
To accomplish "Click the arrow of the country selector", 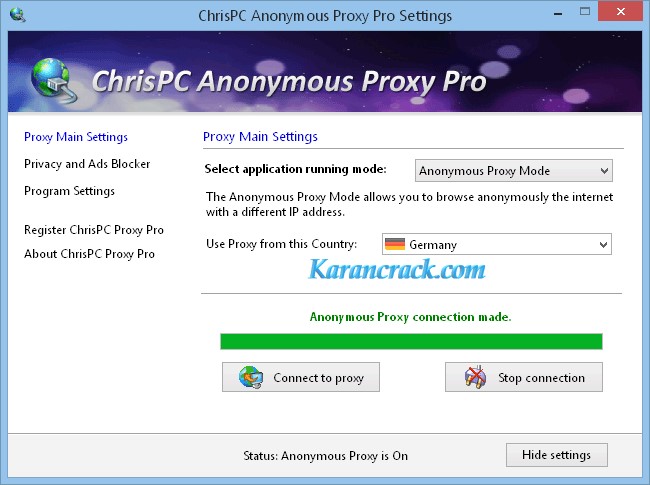I will pos(604,245).
